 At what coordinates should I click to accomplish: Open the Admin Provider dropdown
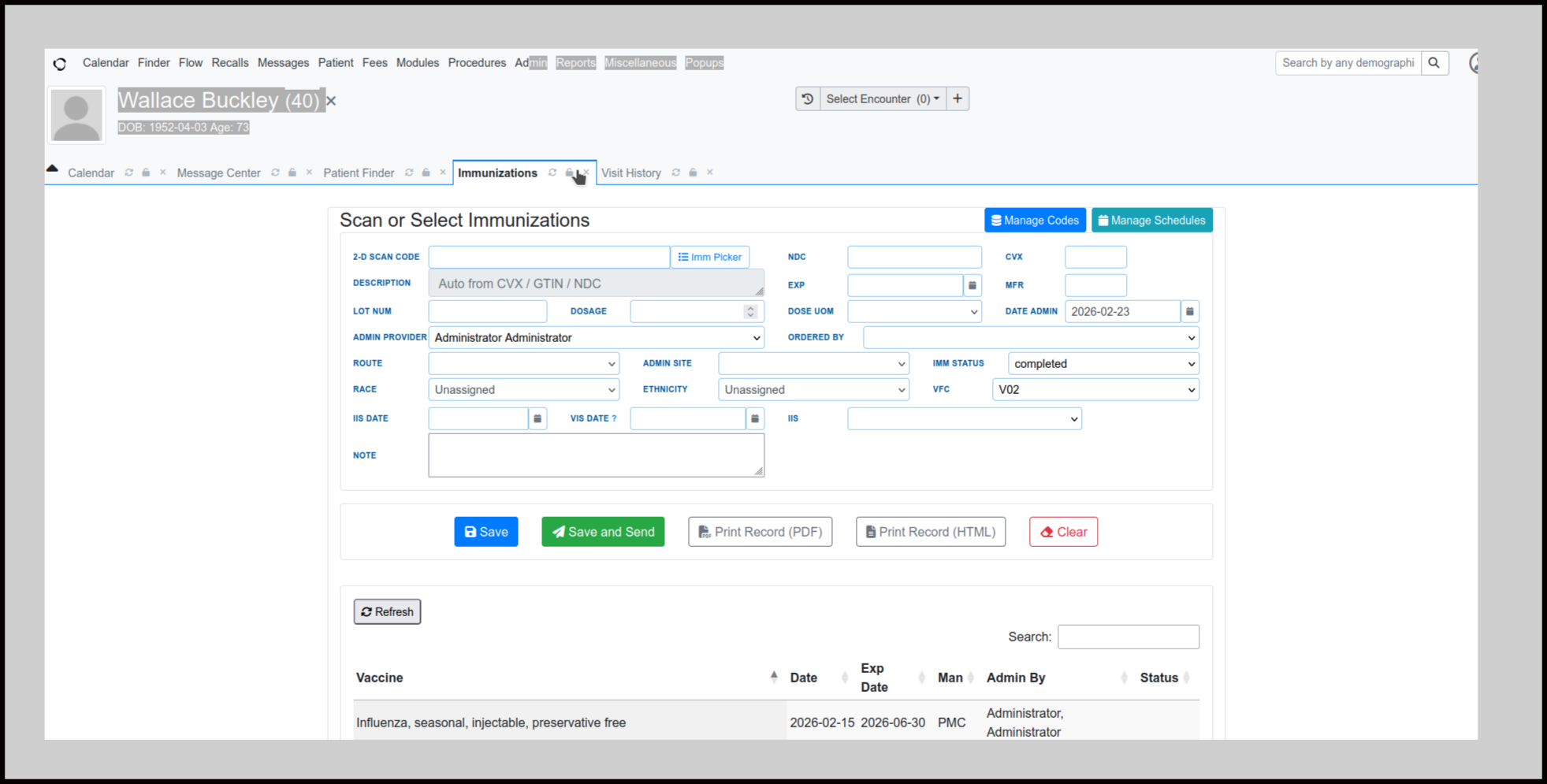coord(596,338)
